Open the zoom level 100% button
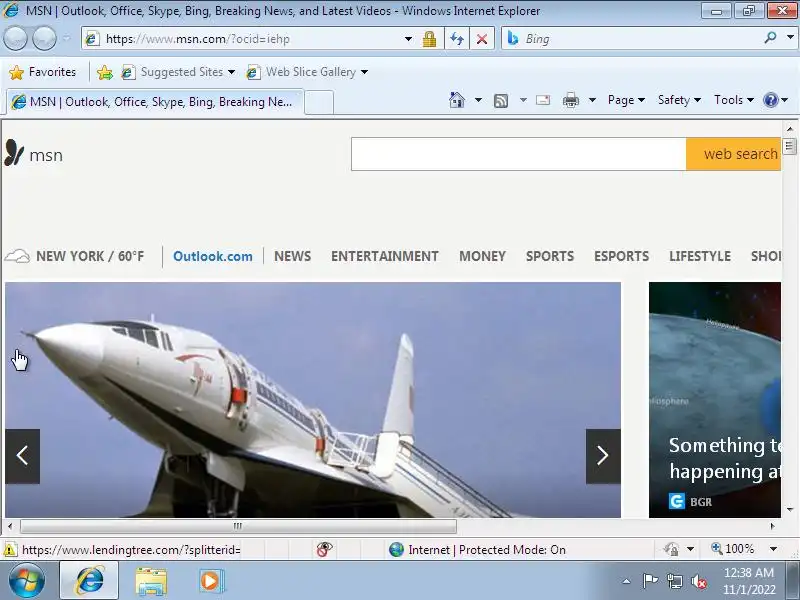This screenshot has height=600, width=800. (x=733, y=549)
